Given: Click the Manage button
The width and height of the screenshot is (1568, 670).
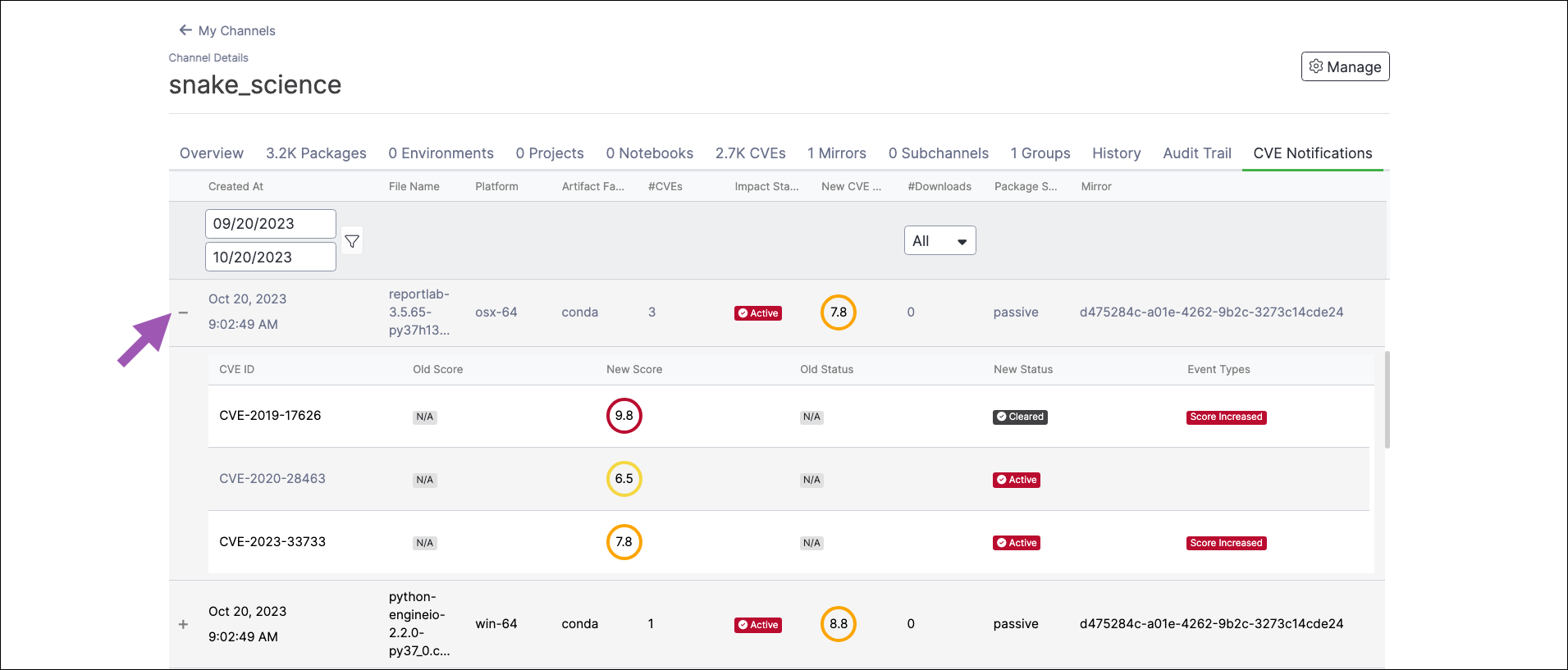Looking at the screenshot, I should pos(1346,66).
